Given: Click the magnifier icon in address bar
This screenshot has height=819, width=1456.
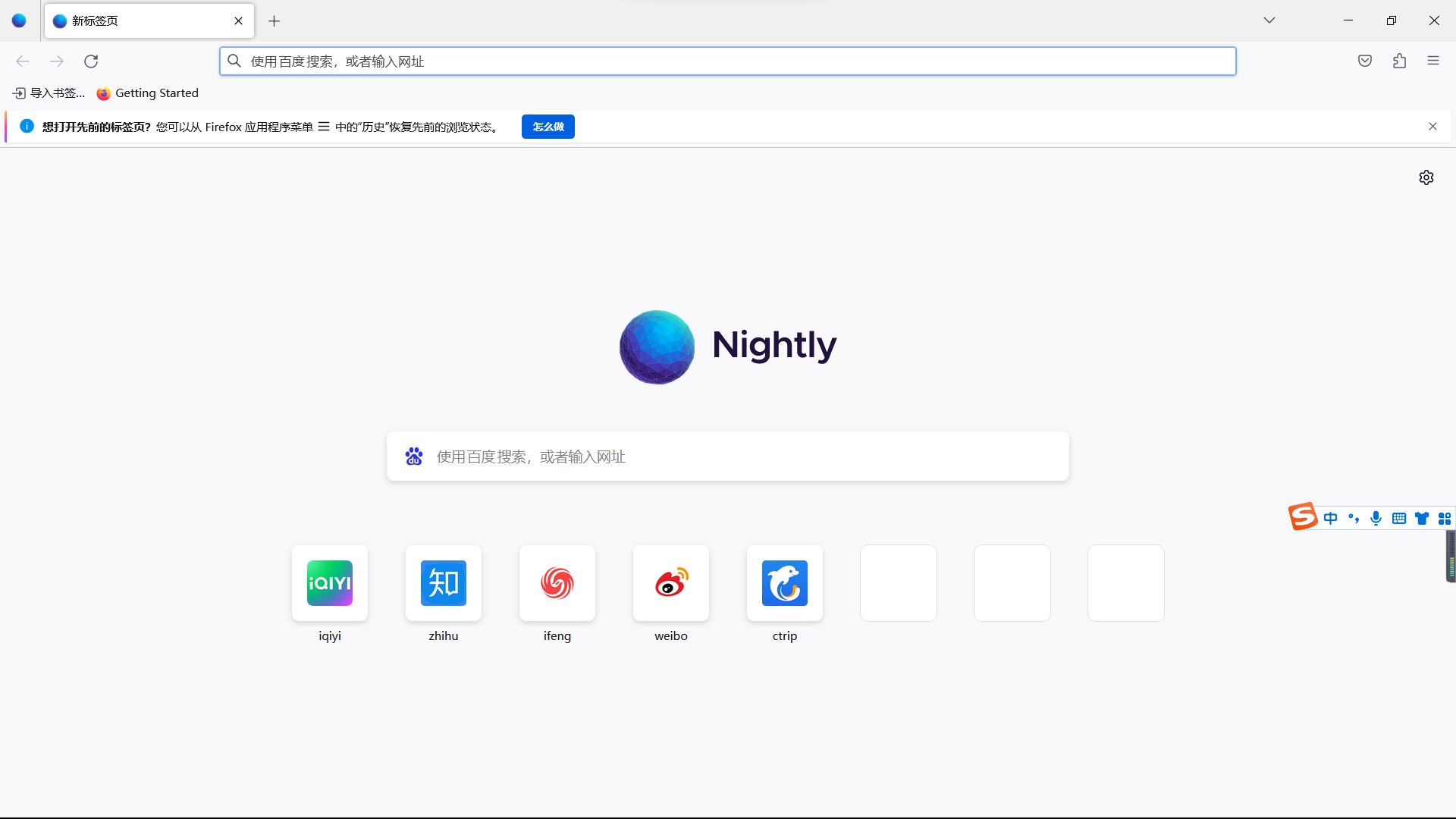Looking at the screenshot, I should [234, 61].
